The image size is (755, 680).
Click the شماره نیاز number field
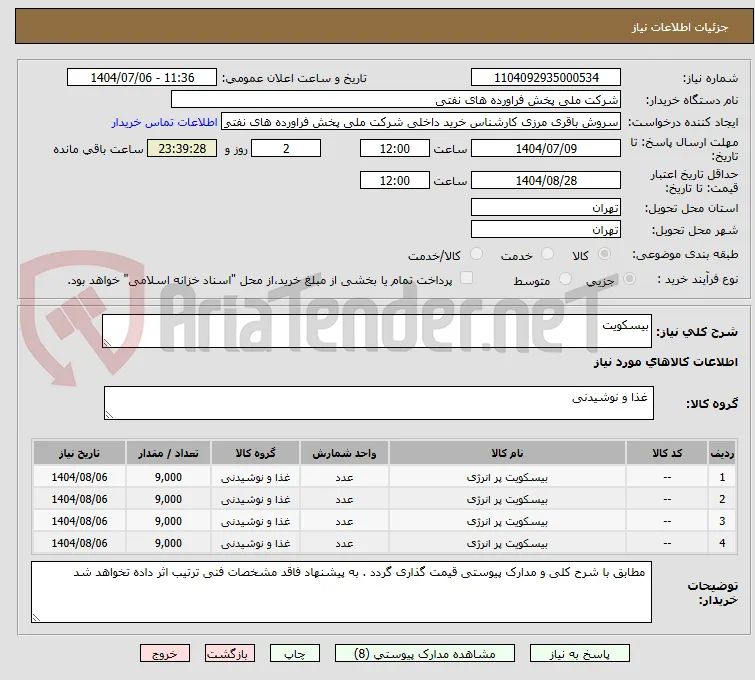[x=546, y=78]
